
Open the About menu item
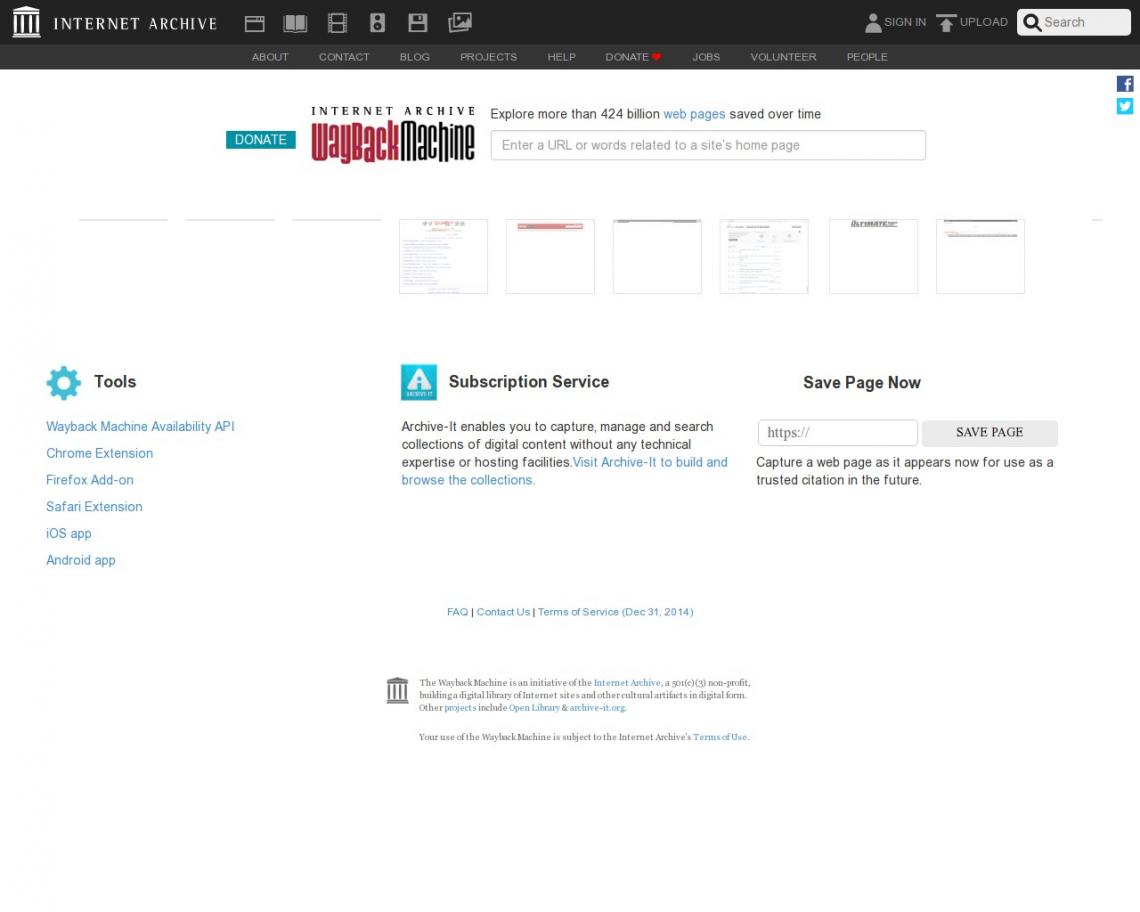[x=270, y=57]
